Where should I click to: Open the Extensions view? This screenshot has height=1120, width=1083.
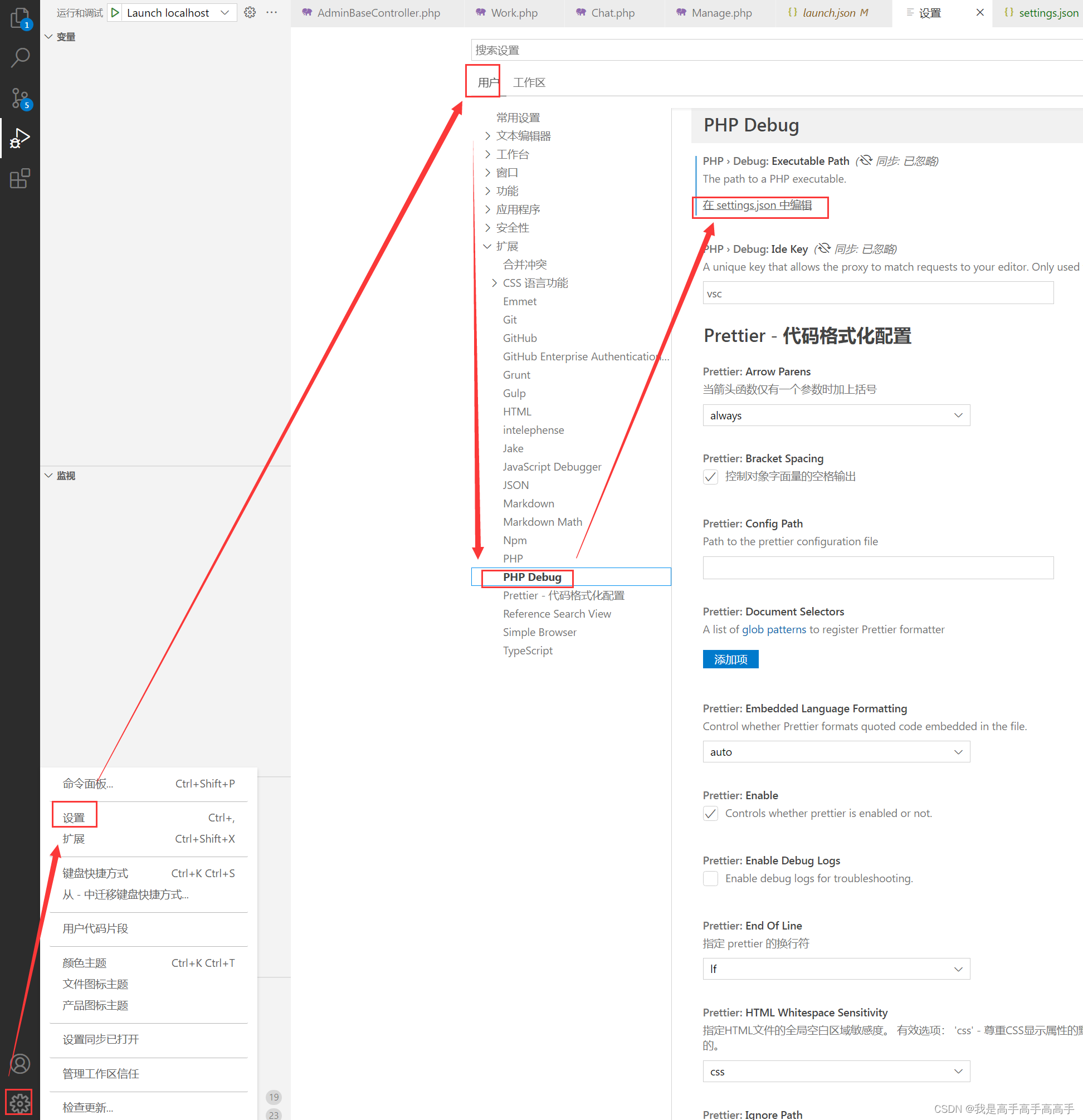click(x=19, y=178)
